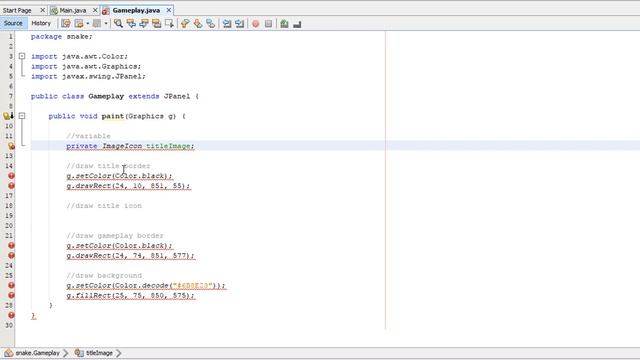Screen dimensions: 640x360
Task: Click the Find Previous Occurrence icon
Action: click(131, 24)
